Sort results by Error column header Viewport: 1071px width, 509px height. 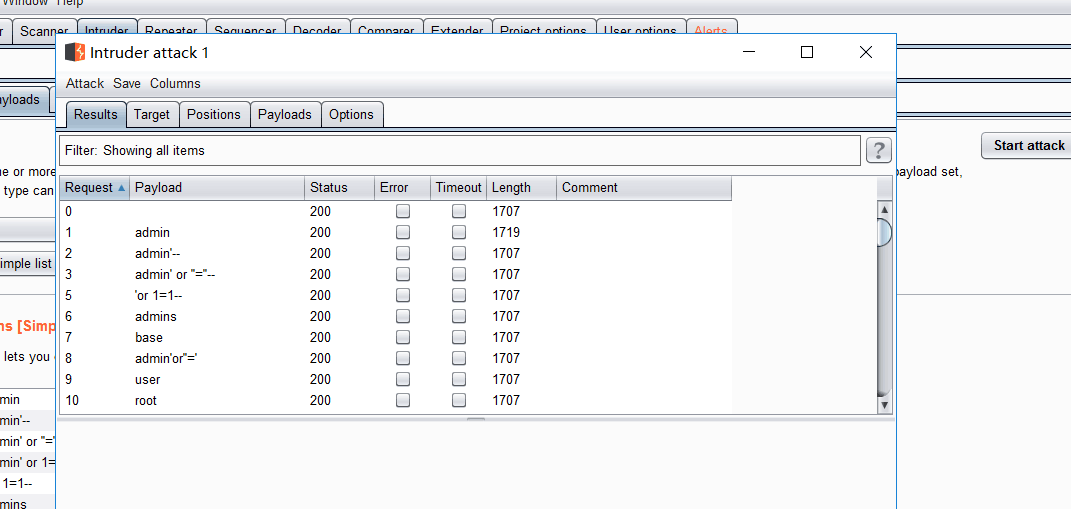[402, 188]
